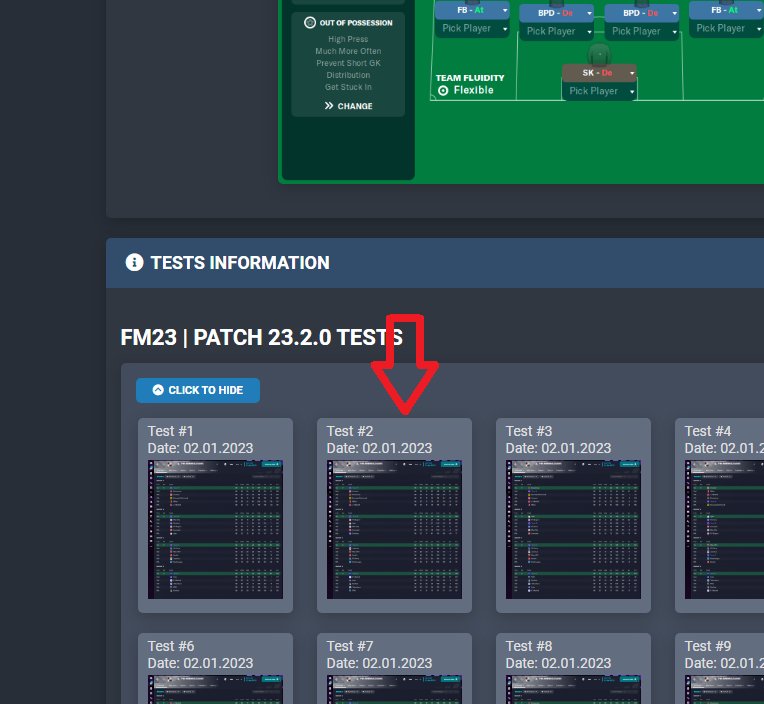Click the 'Test #2' title text

[x=350, y=431]
